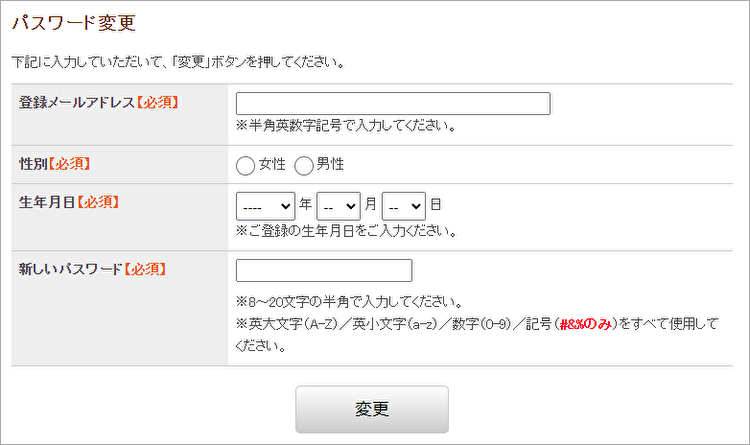Click the ご登録の生年月日 hint text
This screenshot has width=750, height=445.
pos(347,231)
